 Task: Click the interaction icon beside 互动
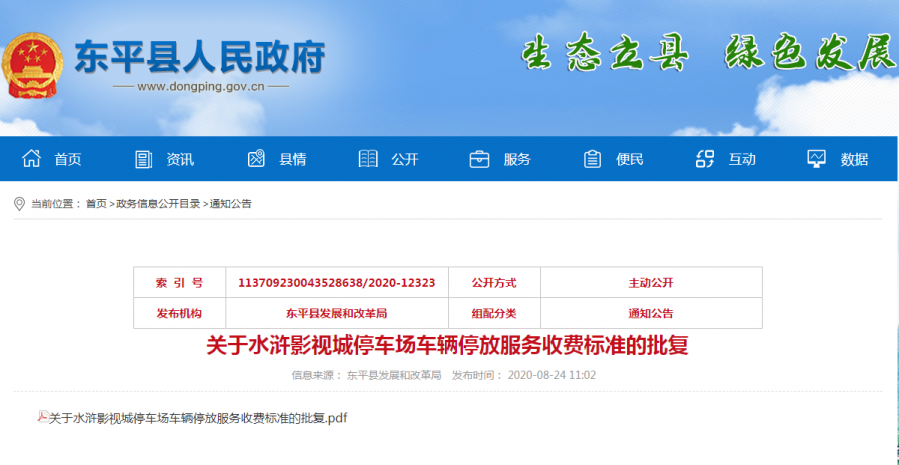(x=705, y=159)
